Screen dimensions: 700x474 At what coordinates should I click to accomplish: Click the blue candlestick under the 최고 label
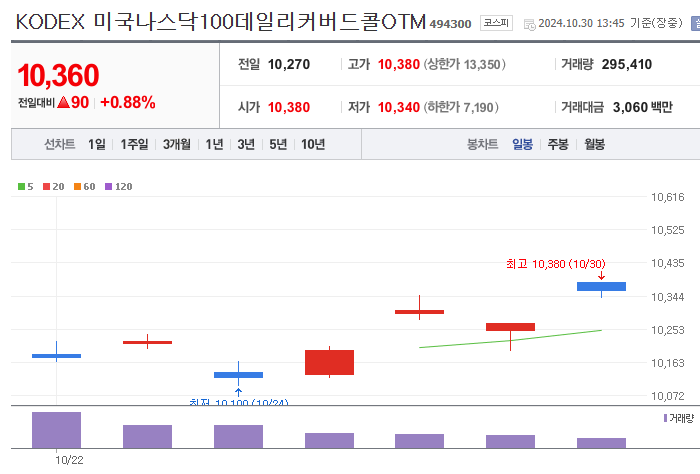coord(601,286)
